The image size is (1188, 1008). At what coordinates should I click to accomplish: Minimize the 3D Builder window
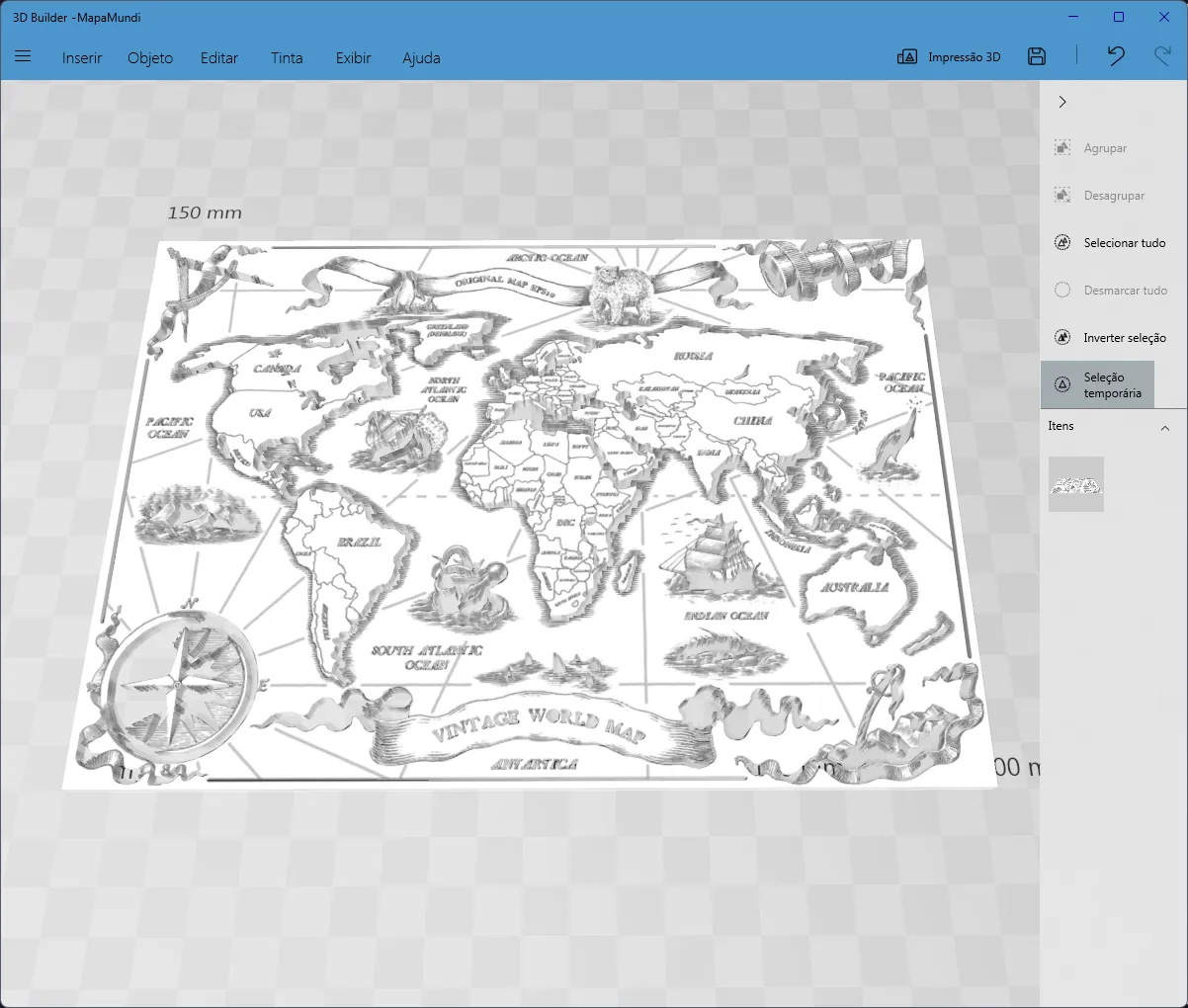1073,17
